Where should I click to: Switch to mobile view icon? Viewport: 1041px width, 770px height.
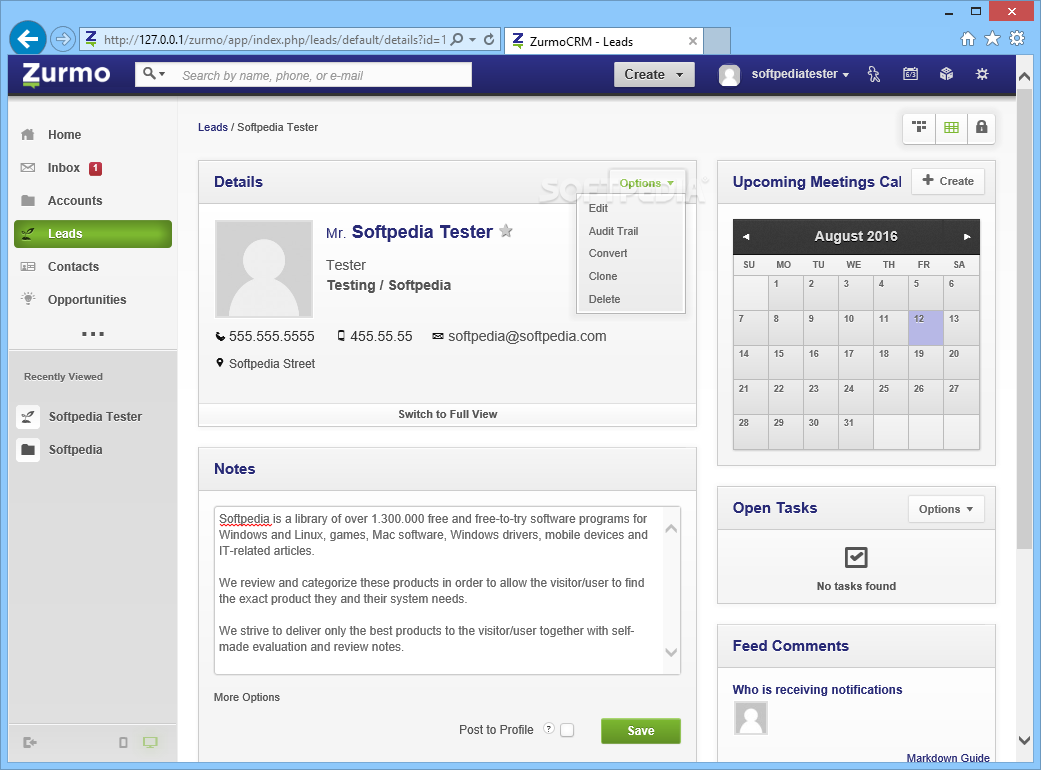[123, 743]
